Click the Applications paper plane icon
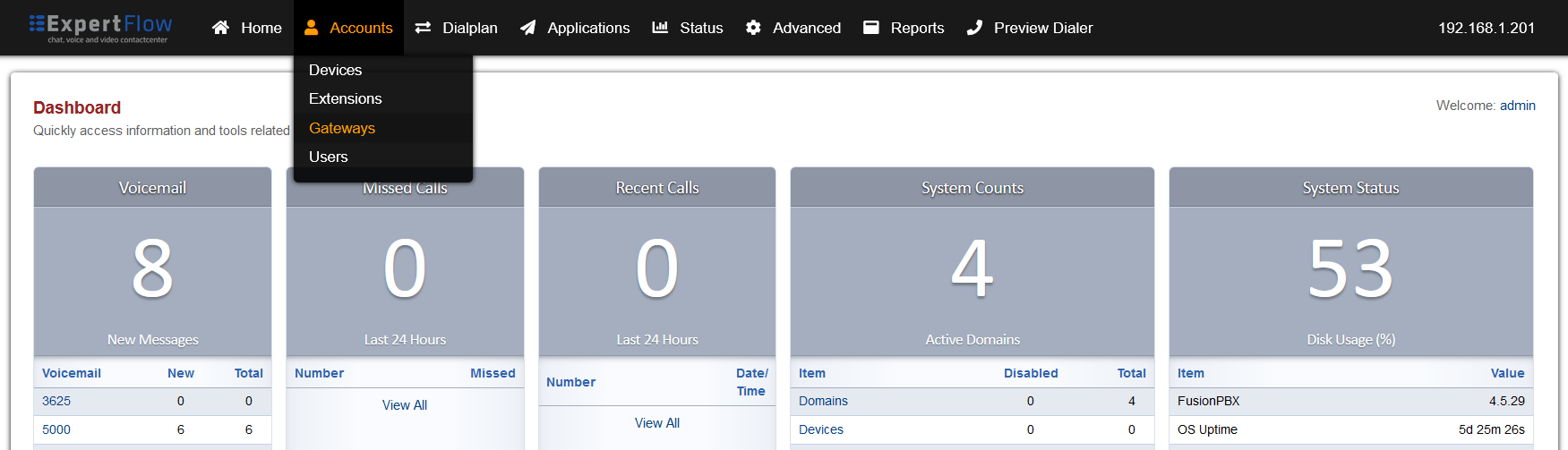The image size is (1568, 450). coord(528,28)
